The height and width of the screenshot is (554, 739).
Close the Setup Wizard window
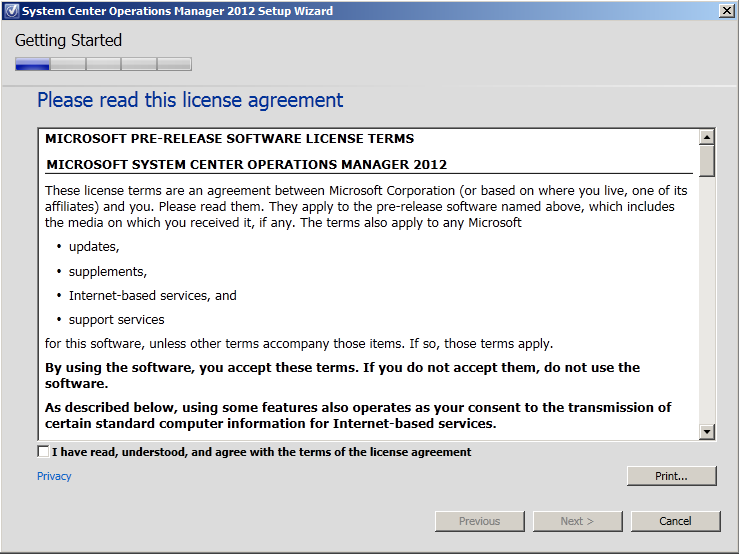(726, 10)
